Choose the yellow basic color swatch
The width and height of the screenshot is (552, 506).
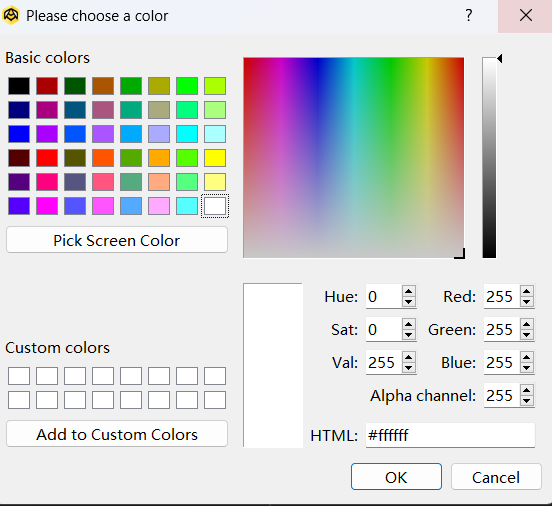215,158
